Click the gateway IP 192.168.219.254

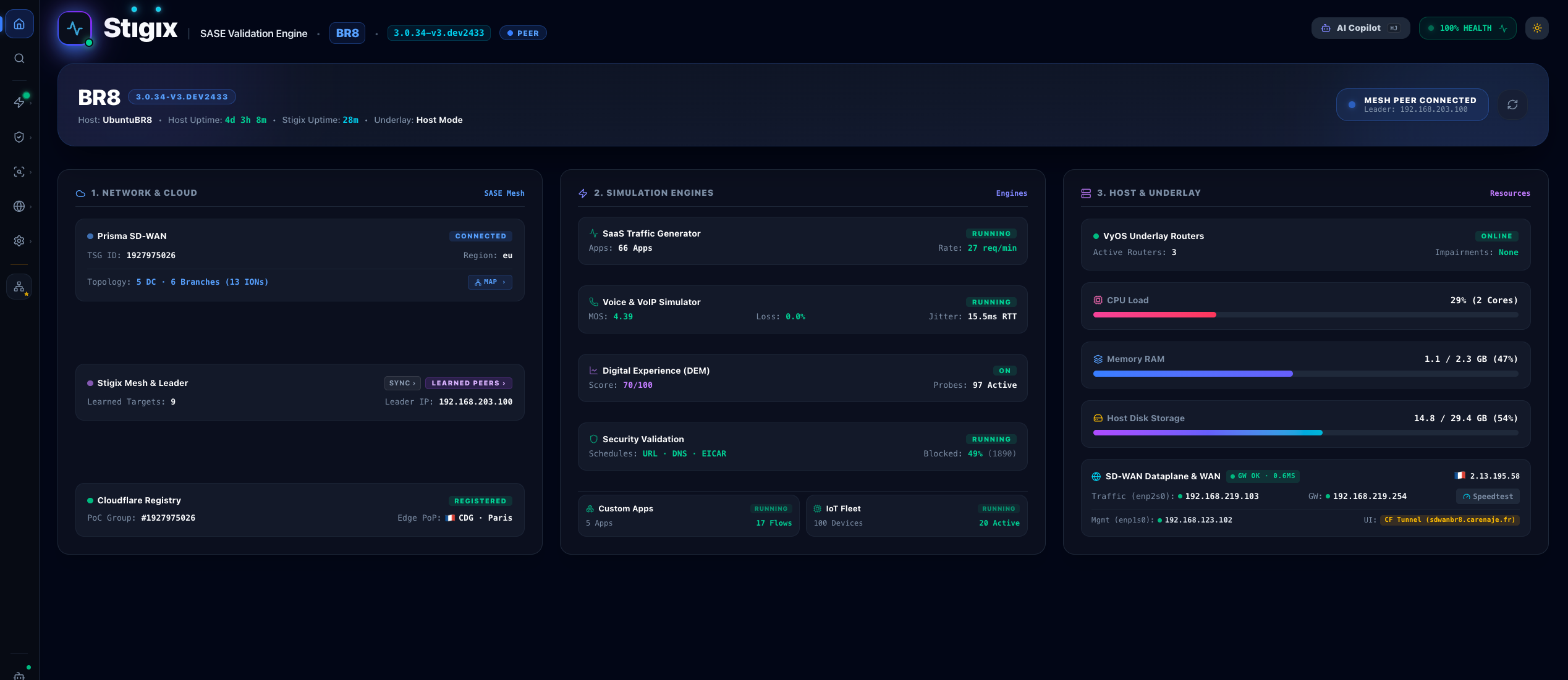[x=1370, y=497]
